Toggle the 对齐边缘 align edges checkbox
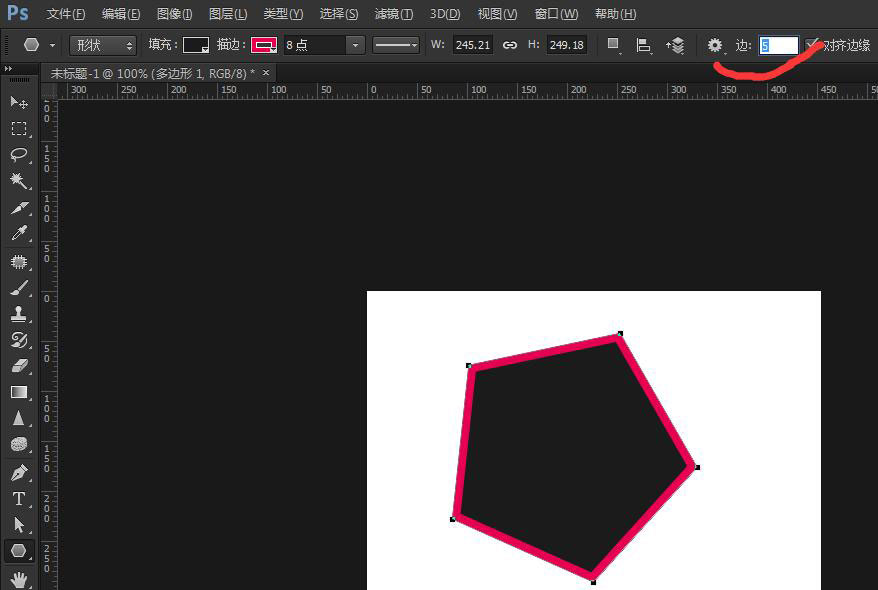This screenshot has width=878, height=590. [x=813, y=45]
